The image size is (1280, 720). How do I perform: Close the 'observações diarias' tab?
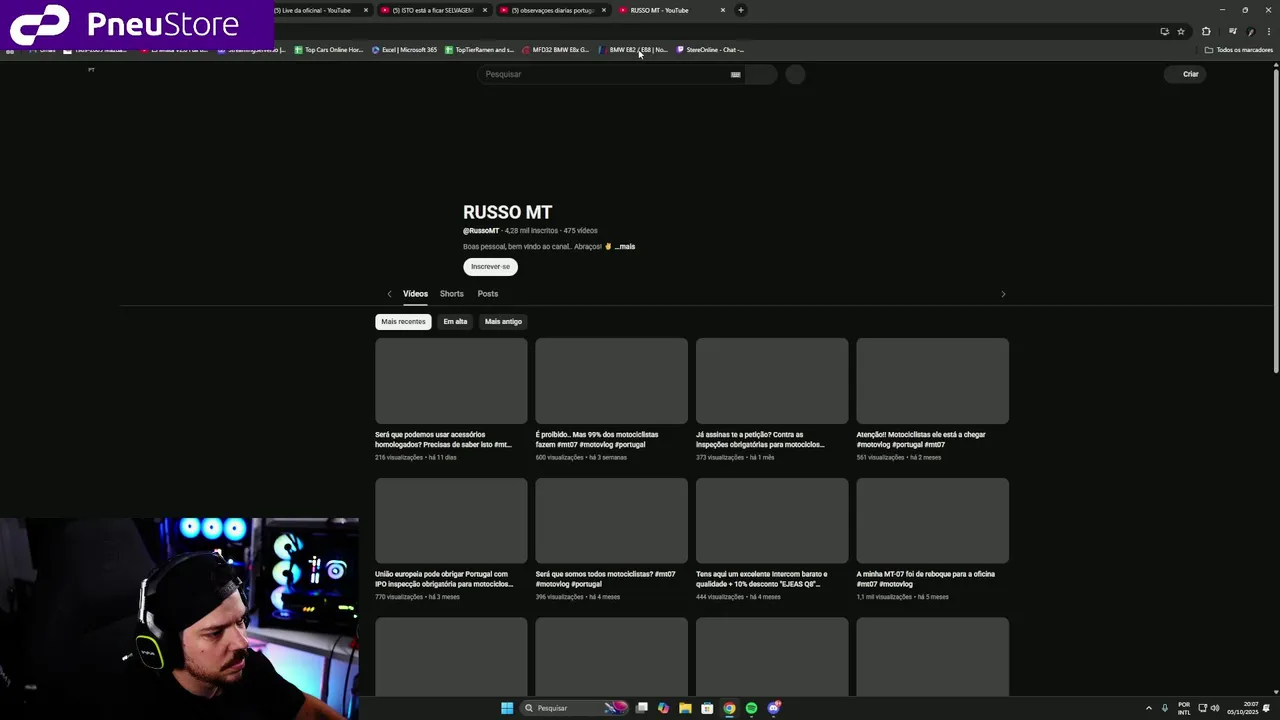(x=603, y=10)
